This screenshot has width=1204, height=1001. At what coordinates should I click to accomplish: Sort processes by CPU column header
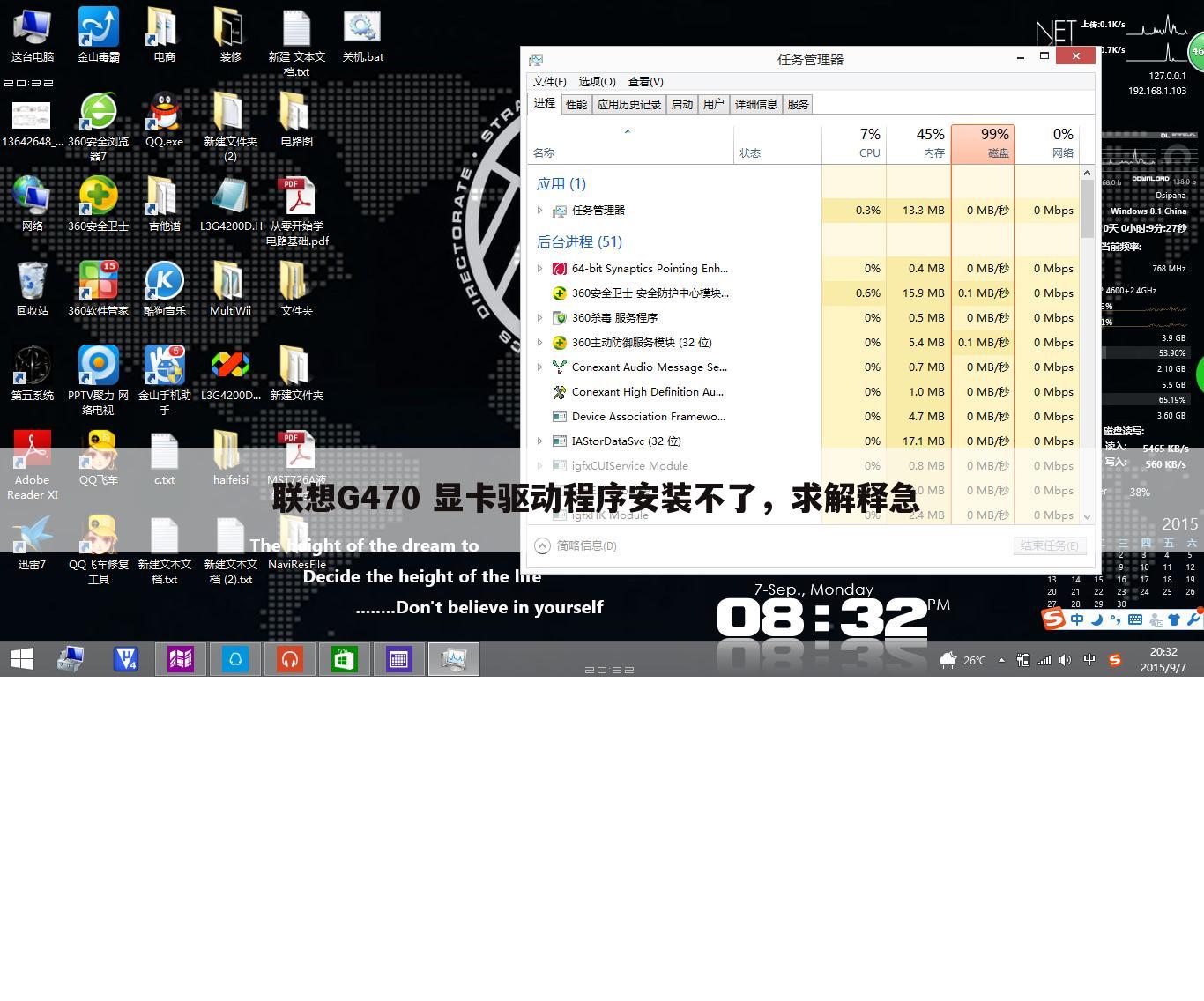coord(854,144)
